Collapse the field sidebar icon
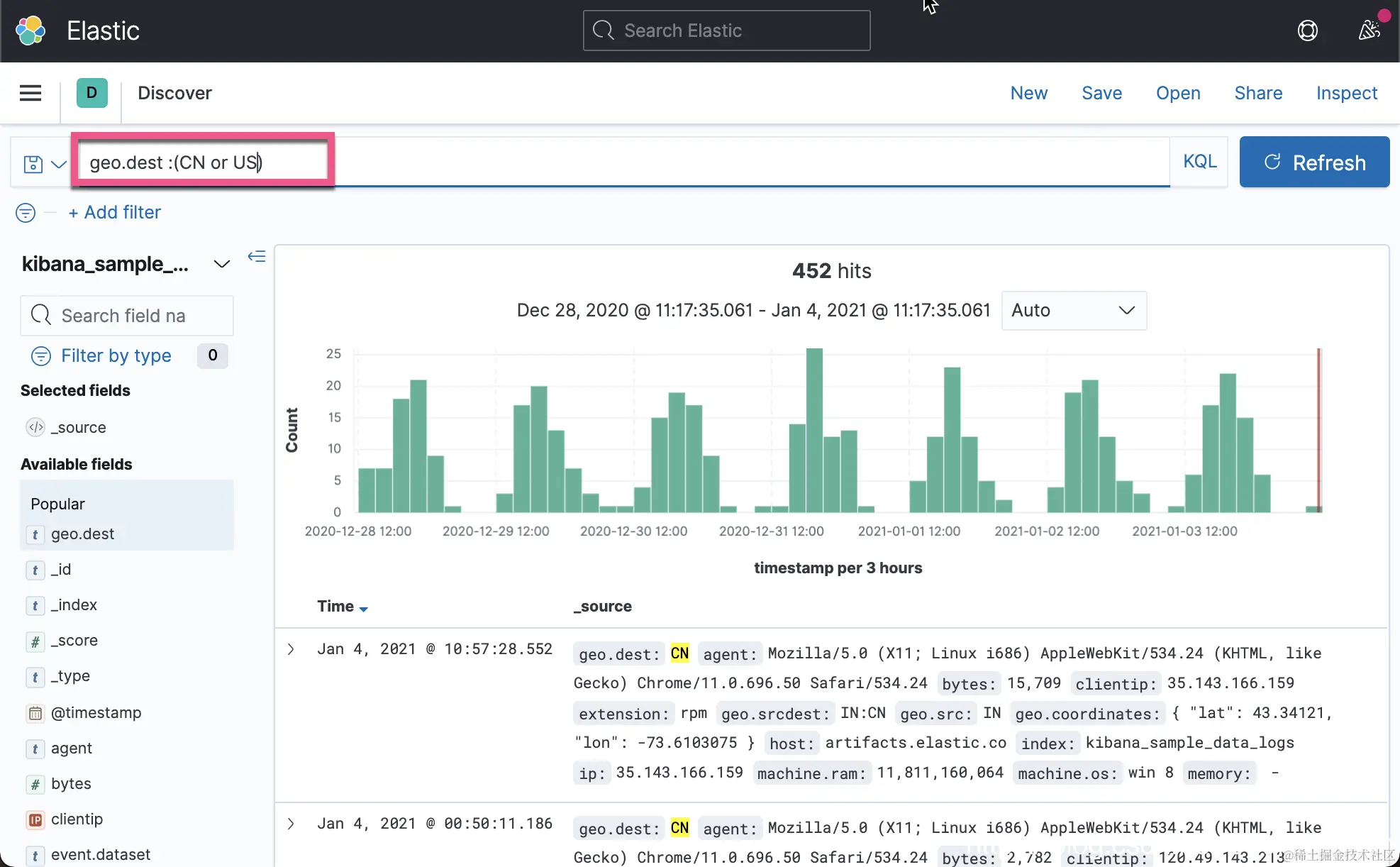 [257, 256]
